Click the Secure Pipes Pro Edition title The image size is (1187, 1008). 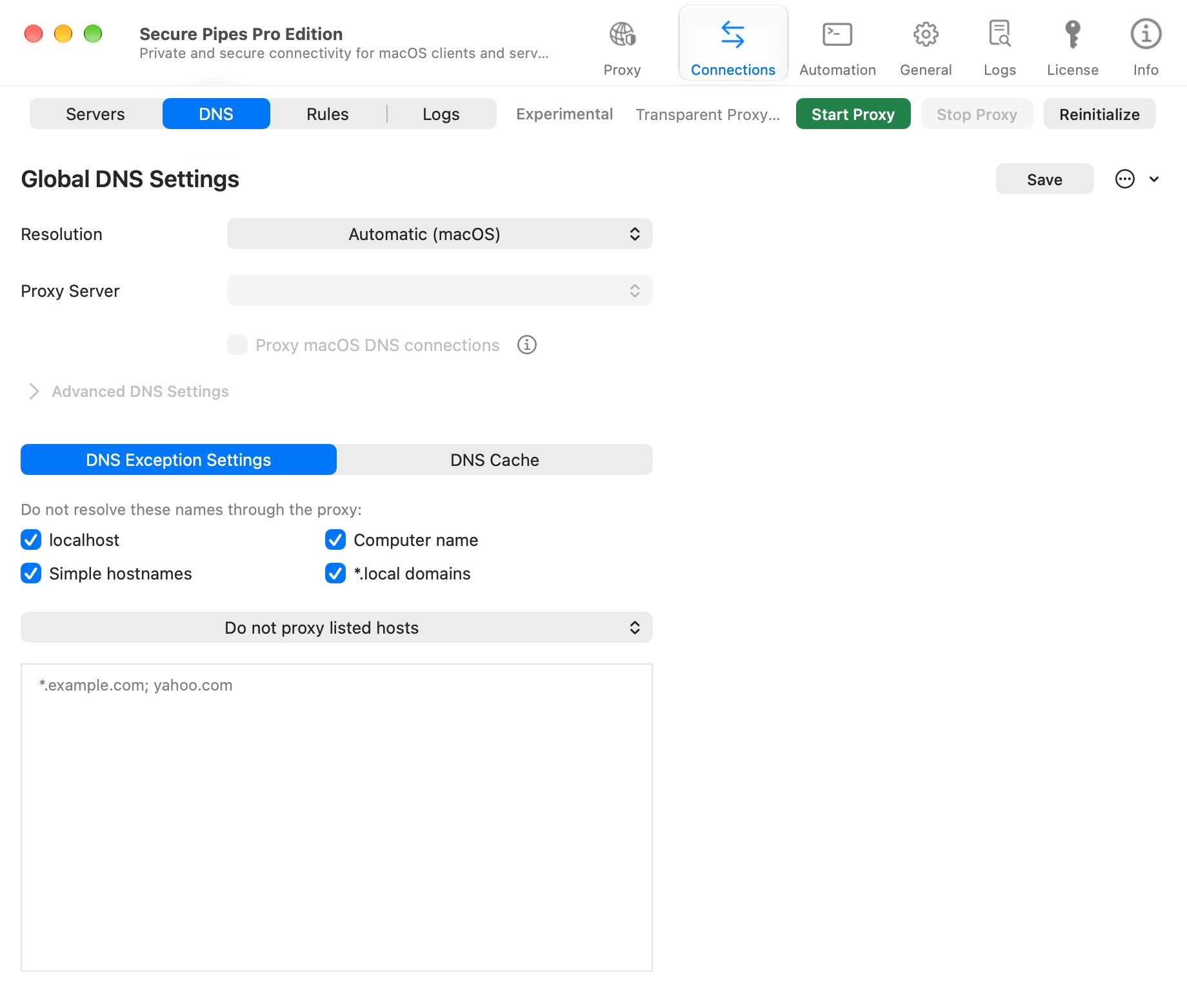pyautogui.click(x=241, y=34)
